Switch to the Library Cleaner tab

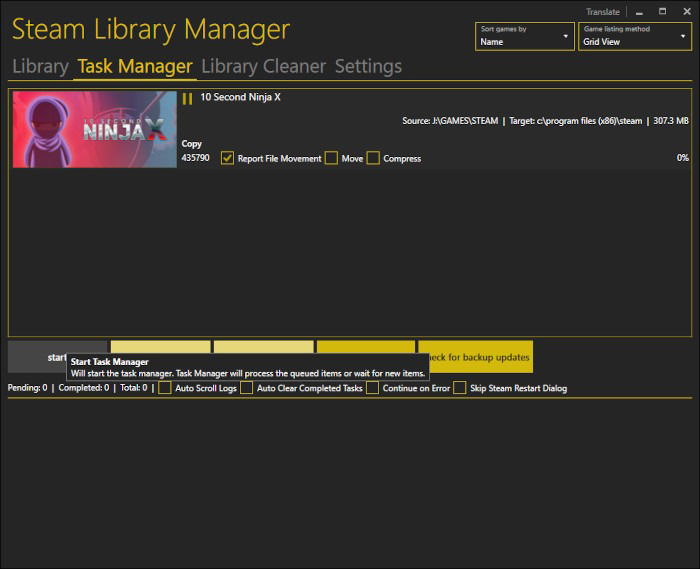[x=263, y=66]
